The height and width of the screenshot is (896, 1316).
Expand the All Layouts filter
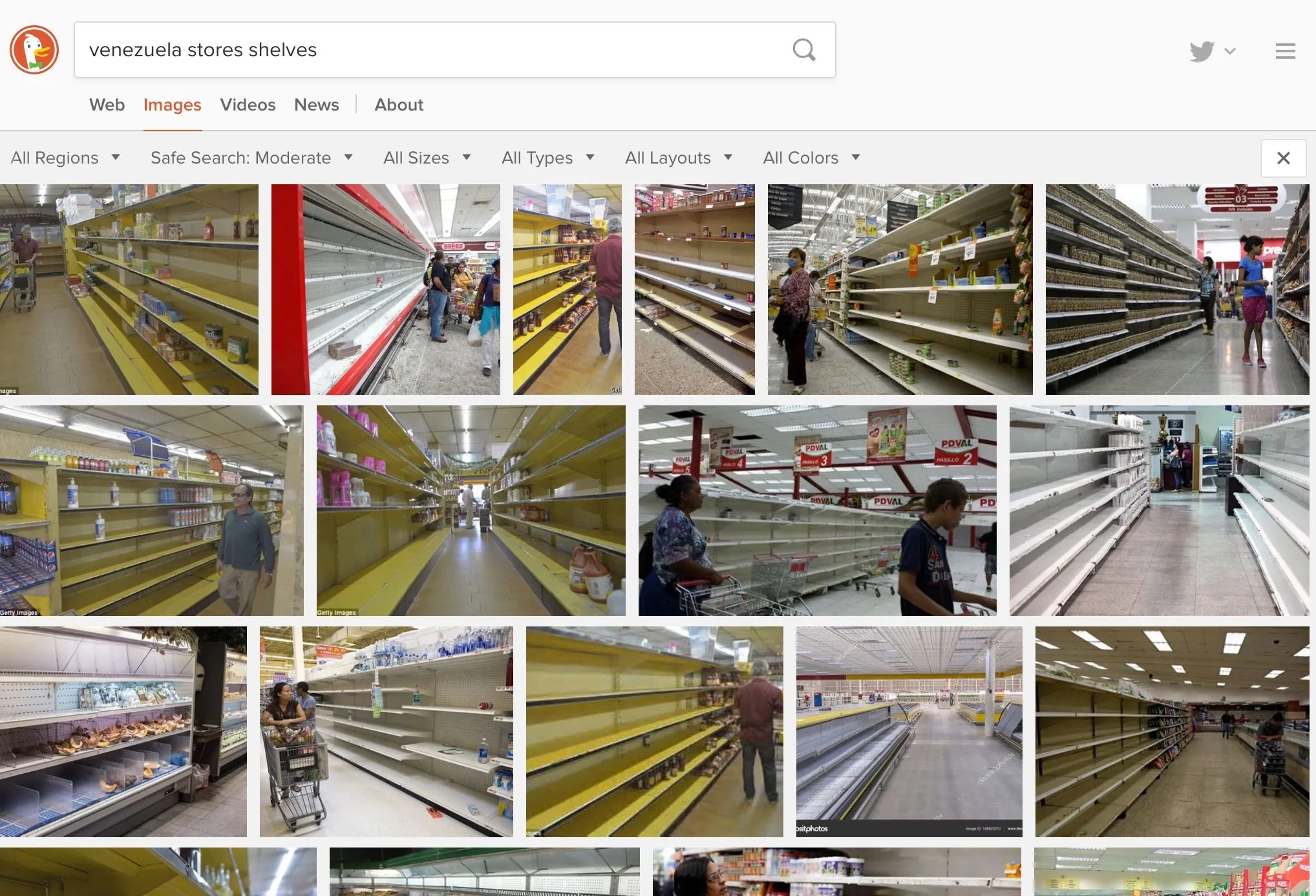point(678,158)
